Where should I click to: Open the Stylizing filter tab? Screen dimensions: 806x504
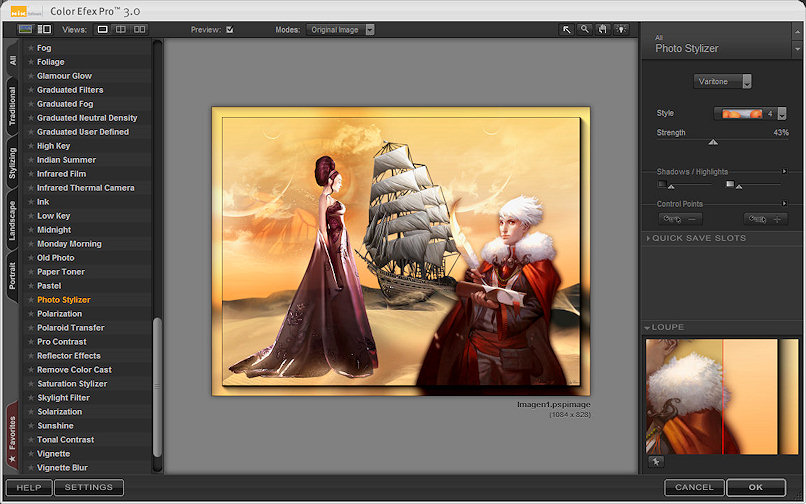coord(12,161)
